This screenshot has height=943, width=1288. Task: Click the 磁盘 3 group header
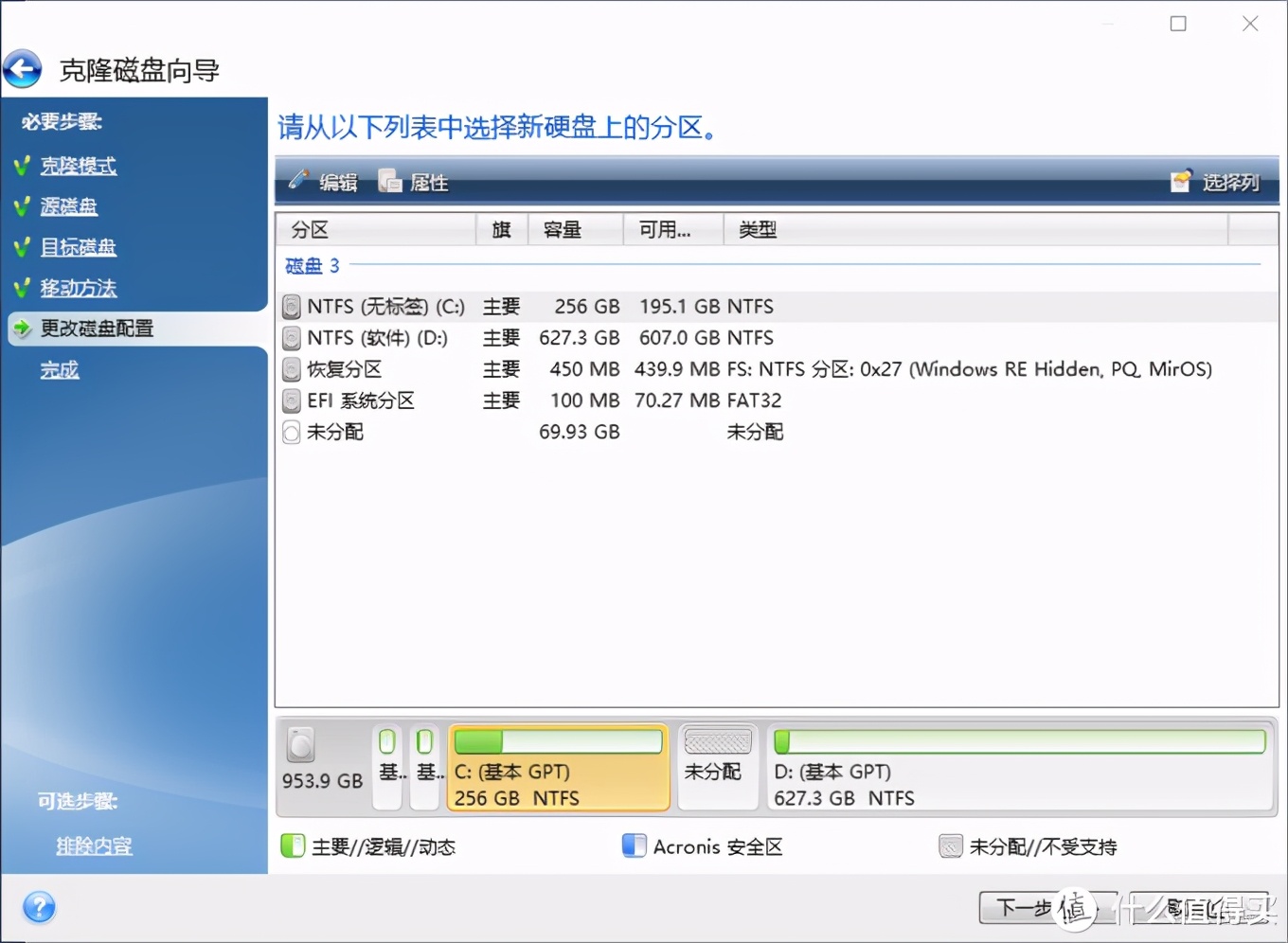coord(312,266)
